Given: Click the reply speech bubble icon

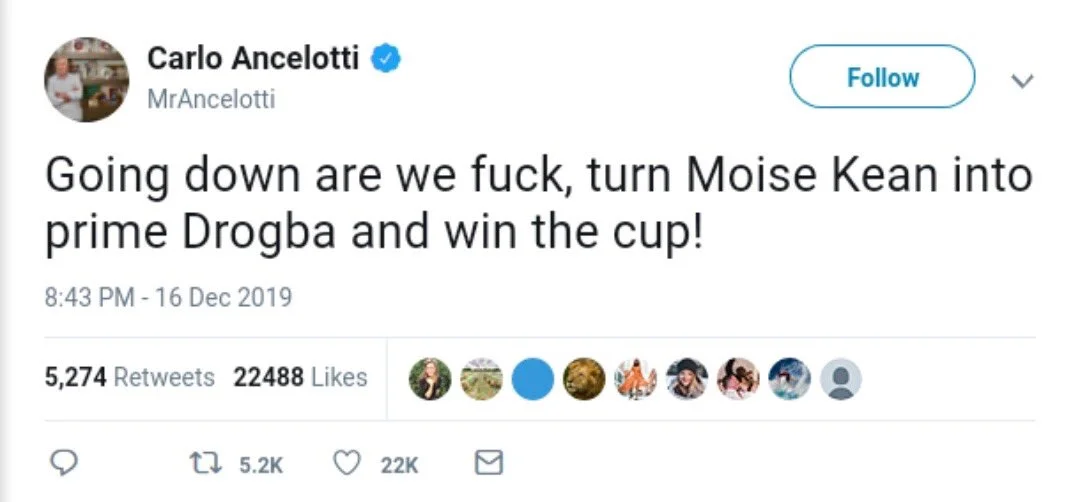Looking at the screenshot, I should (x=64, y=463).
